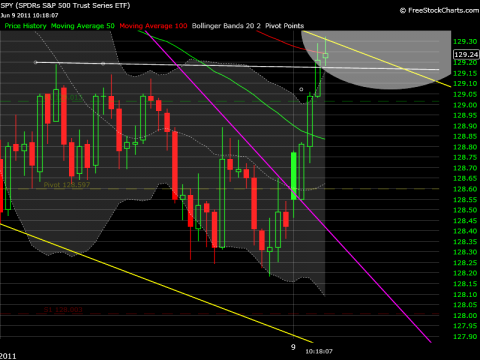Click the Jun 9 2011 10:18:07 timestamp

pos(29,15)
